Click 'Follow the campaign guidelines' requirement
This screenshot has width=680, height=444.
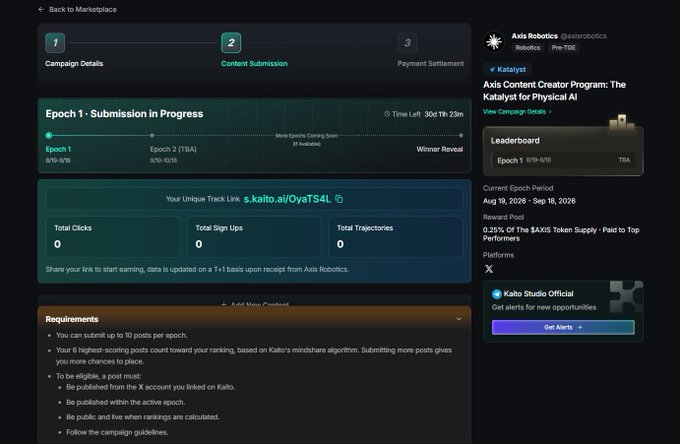[x=117, y=432]
